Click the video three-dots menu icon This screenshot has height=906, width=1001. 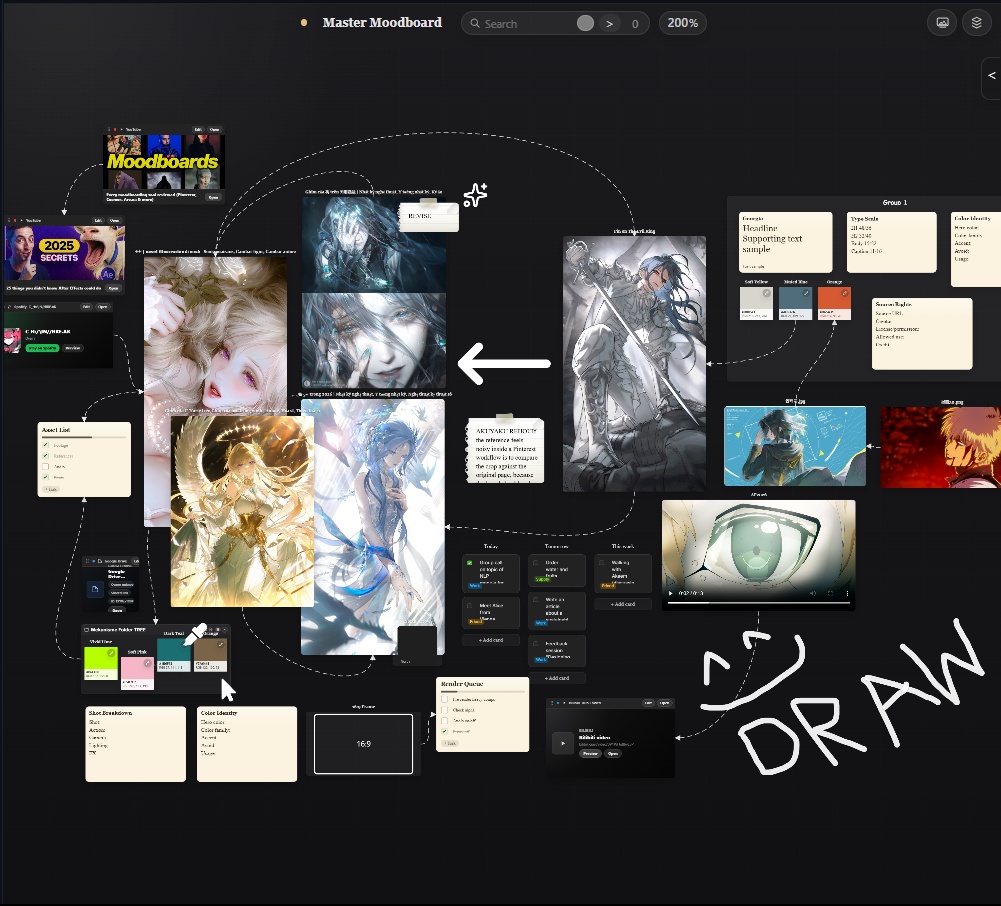(847, 593)
